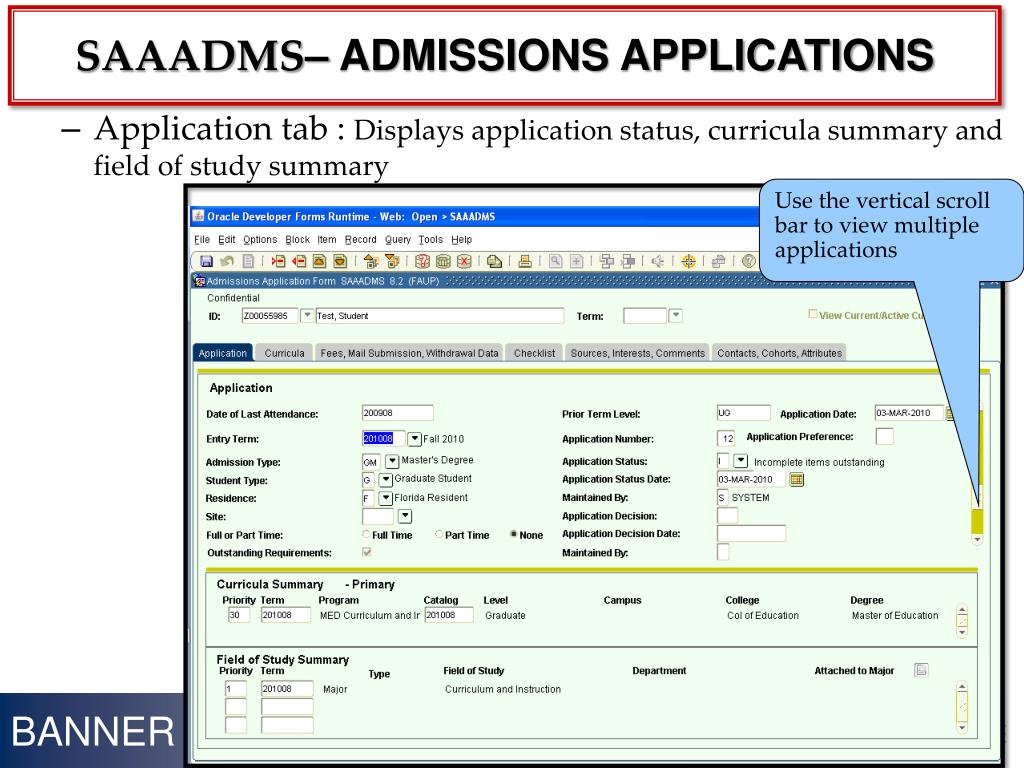1024x768 pixels.
Task: Open Student Type dropdown arrow
Action: point(386,480)
